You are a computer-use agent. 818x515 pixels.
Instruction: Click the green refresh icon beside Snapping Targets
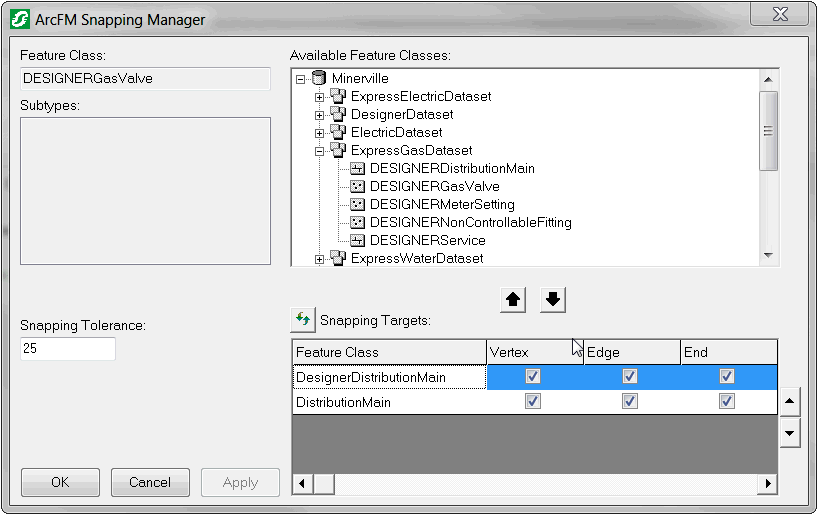click(303, 319)
